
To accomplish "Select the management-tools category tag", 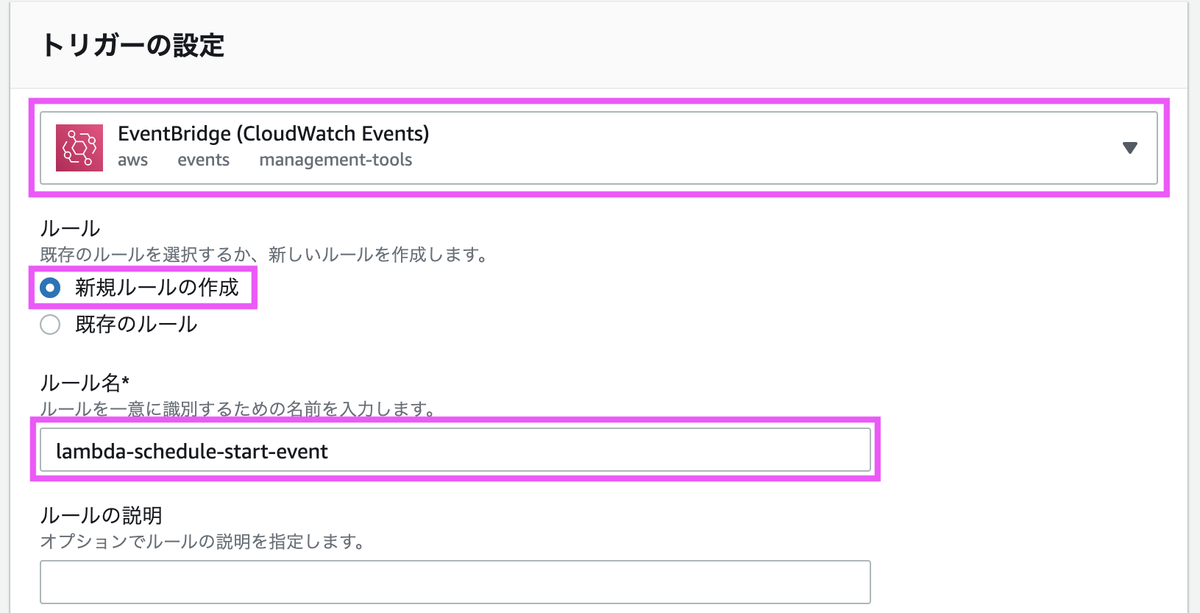I will (x=335, y=160).
